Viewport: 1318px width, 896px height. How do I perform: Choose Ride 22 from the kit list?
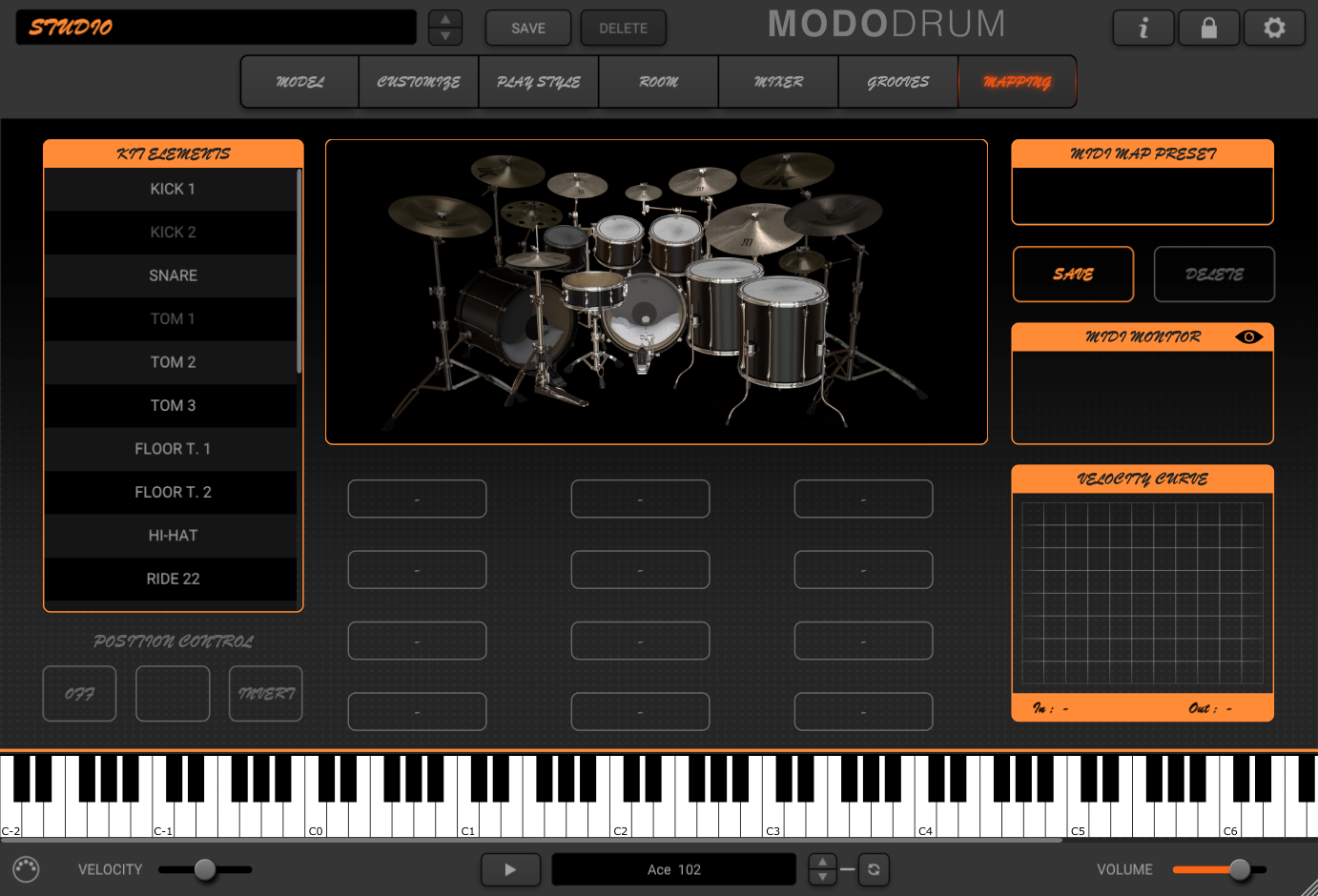tap(172, 580)
